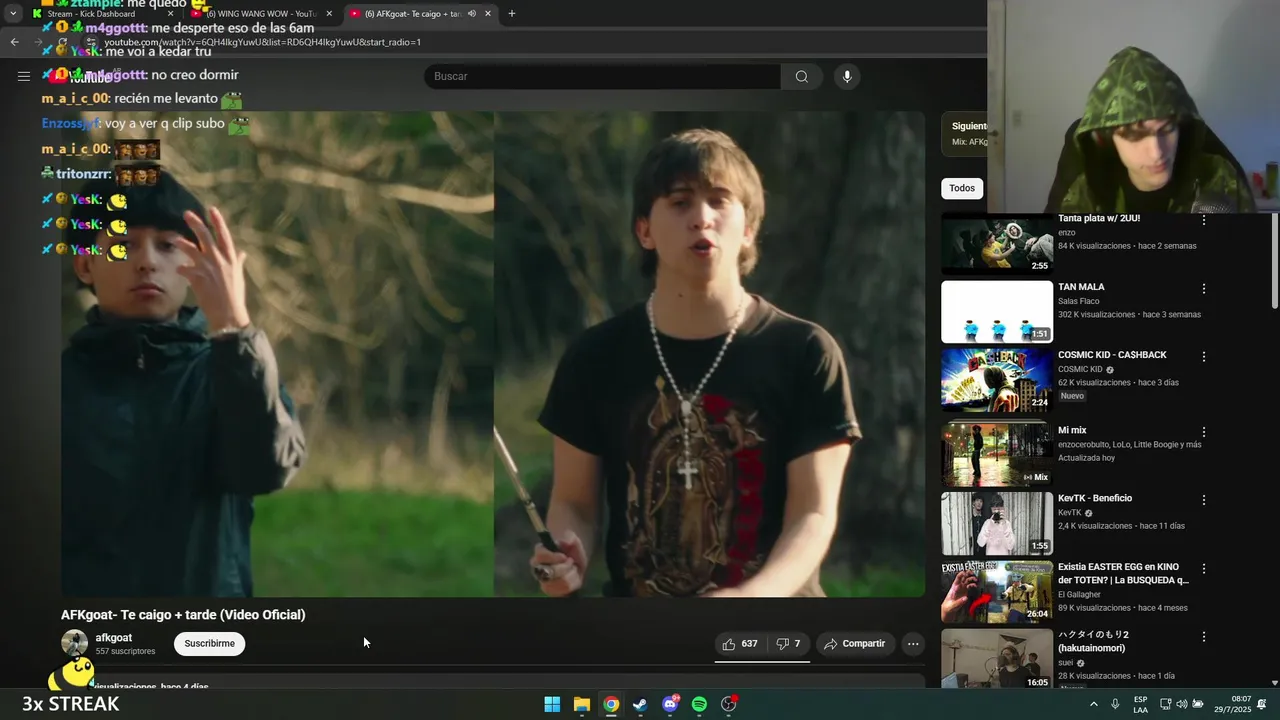The width and height of the screenshot is (1280, 720).
Task: Open options menu for KevTK - Beneficio
Action: pyautogui.click(x=1204, y=499)
